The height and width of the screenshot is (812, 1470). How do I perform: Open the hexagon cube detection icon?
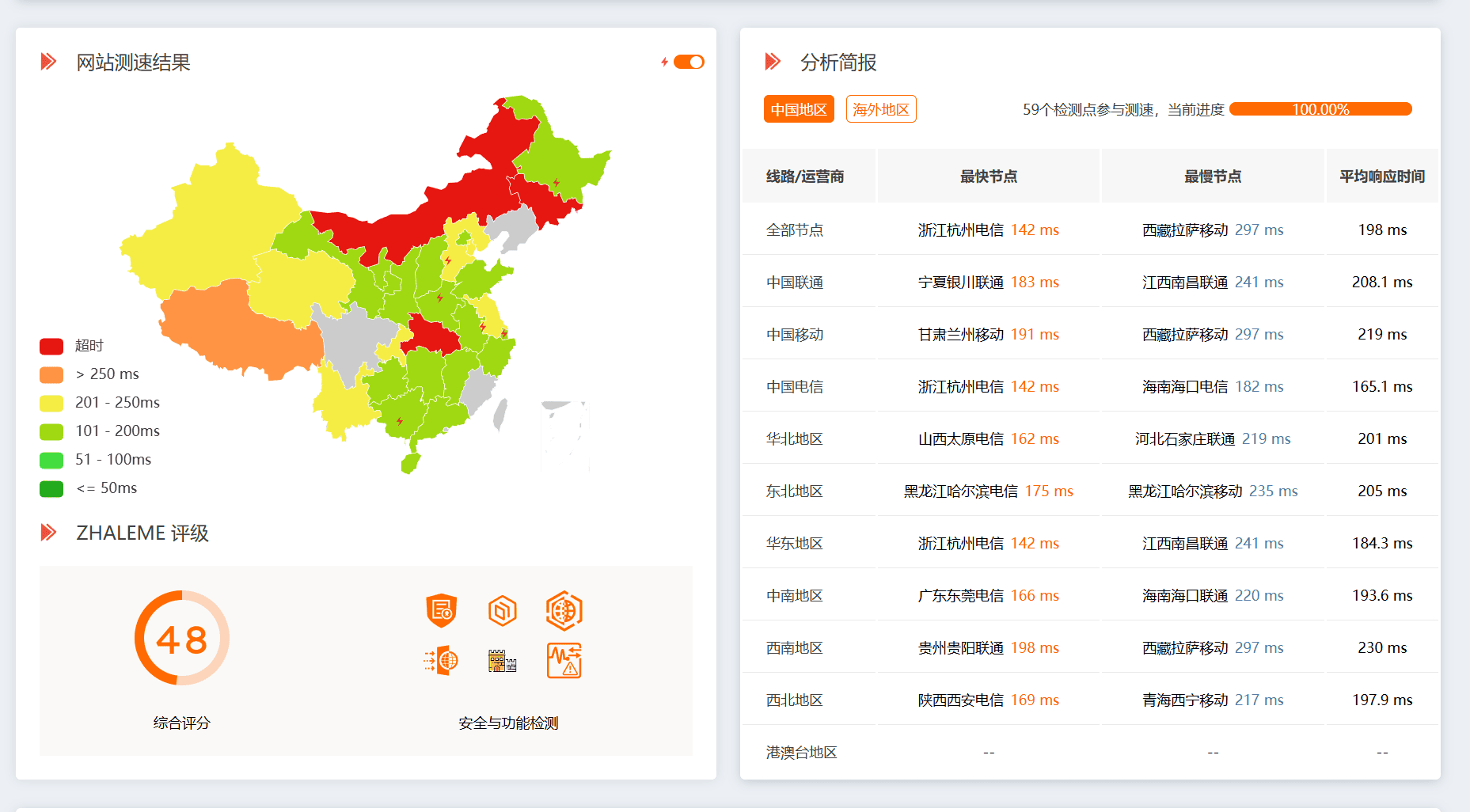point(503,610)
